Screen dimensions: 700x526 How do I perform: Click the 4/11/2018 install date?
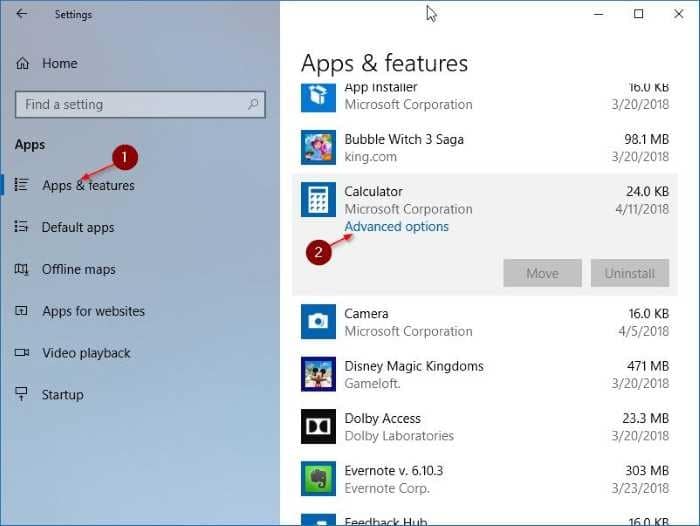coord(642,209)
